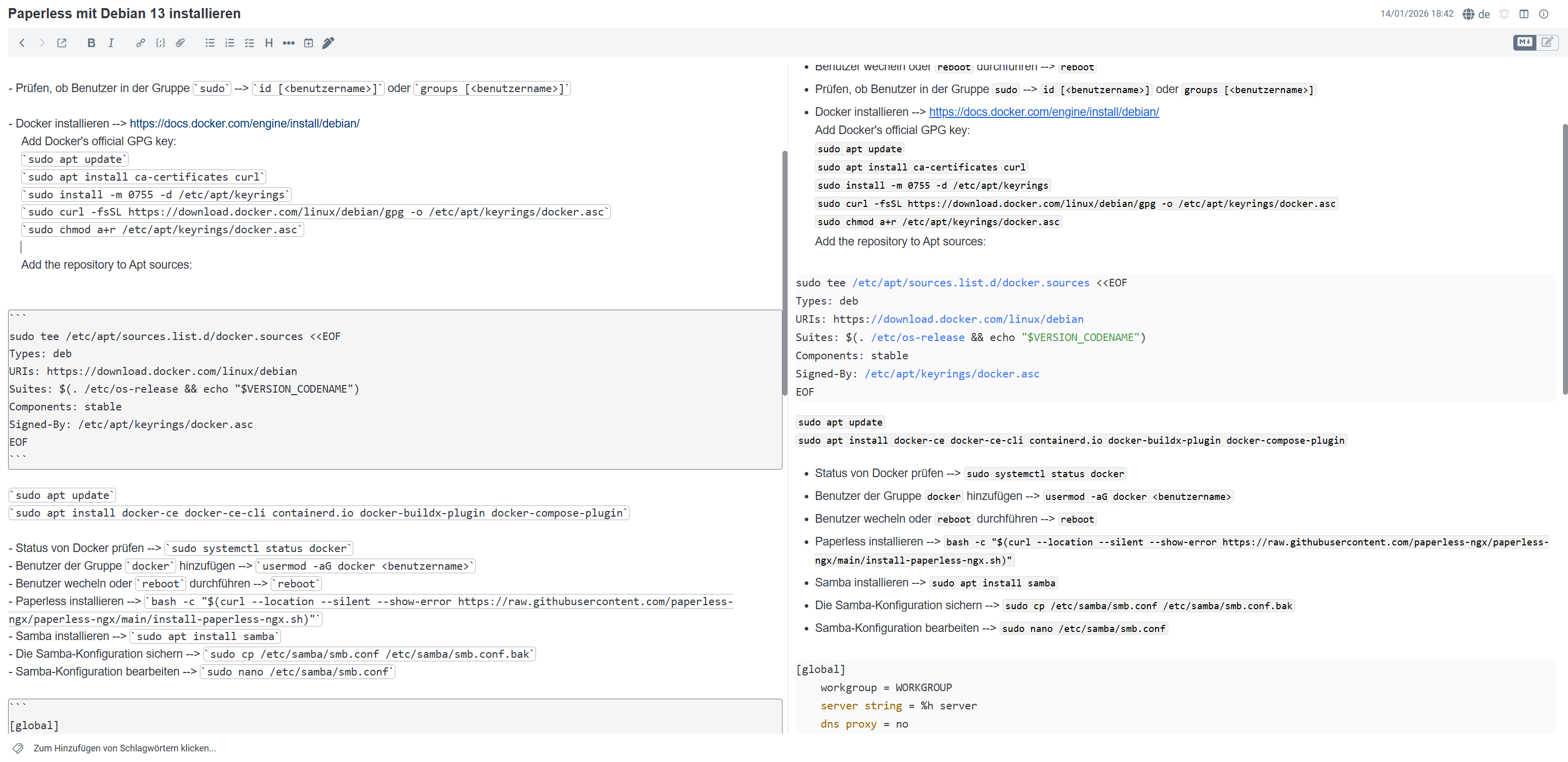Expand more toolbar options with ellipsis

pos(288,43)
